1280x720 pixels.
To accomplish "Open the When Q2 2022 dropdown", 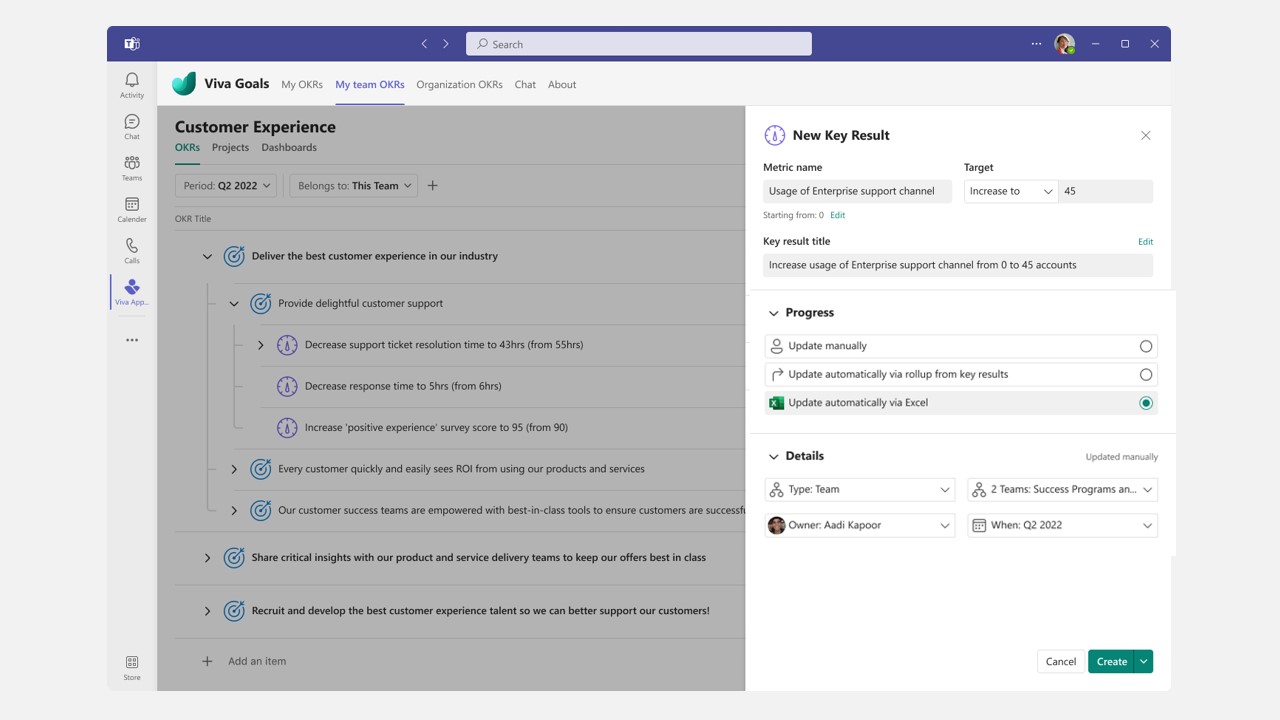I will tap(1063, 525).
